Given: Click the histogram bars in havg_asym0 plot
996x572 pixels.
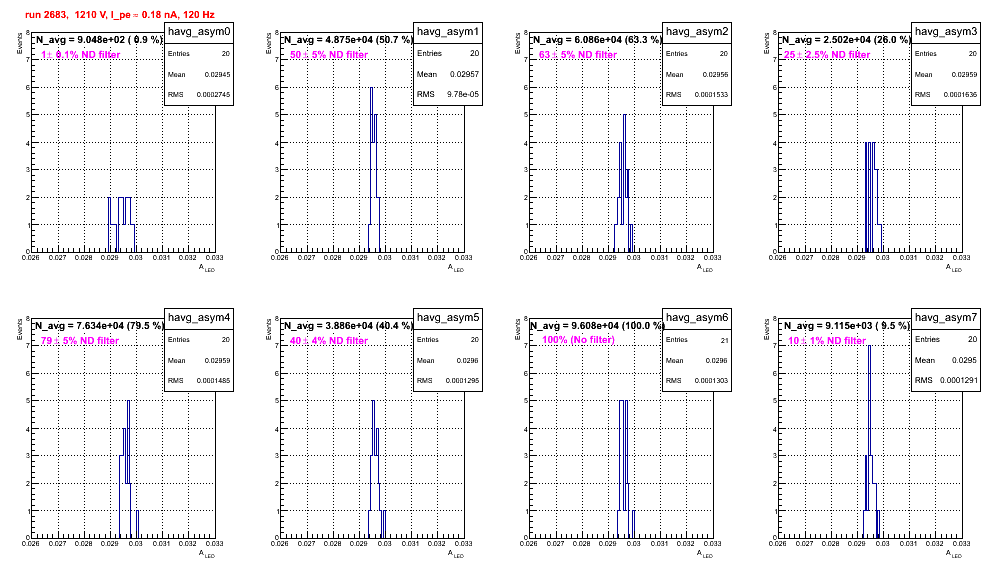Looking at the screenshot, I should (x=121, y=224).
